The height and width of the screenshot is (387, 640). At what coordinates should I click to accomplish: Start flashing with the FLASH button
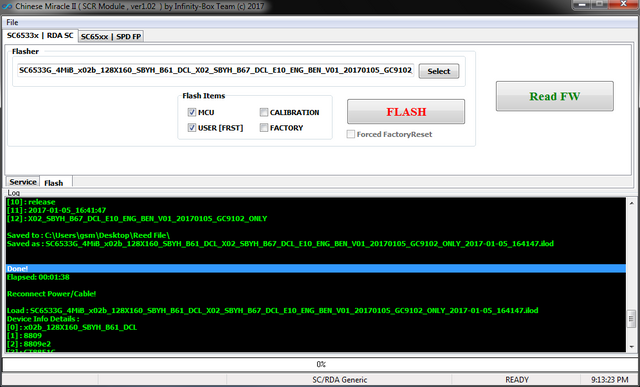point(406,111)
